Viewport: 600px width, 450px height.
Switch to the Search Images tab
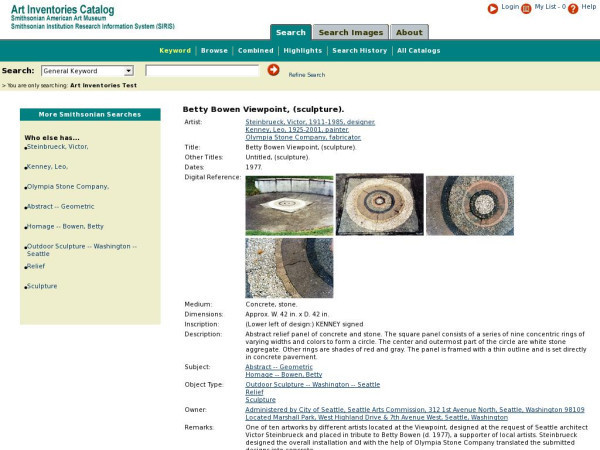(x=351, y=32)
